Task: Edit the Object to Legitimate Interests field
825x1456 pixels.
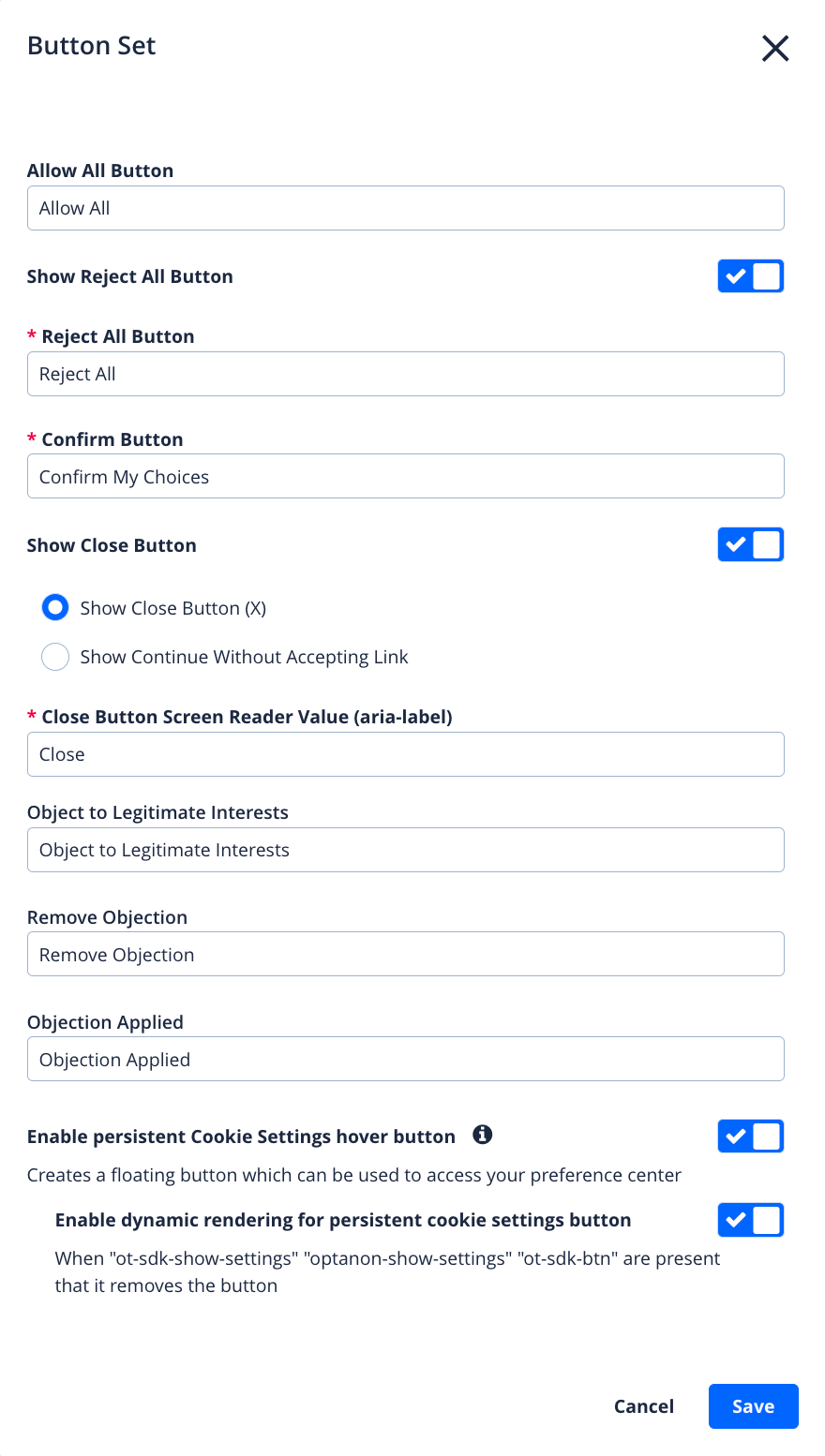Action: coord(405,850)
